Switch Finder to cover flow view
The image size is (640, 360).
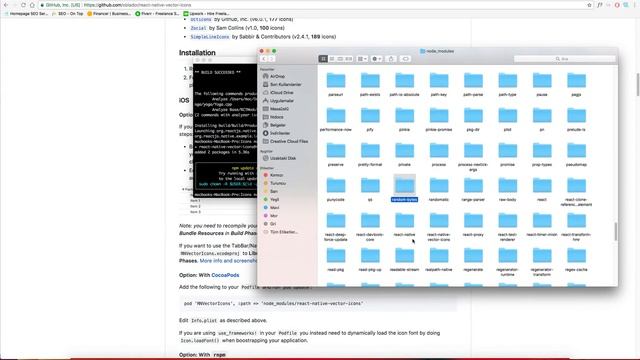(349, 59)
